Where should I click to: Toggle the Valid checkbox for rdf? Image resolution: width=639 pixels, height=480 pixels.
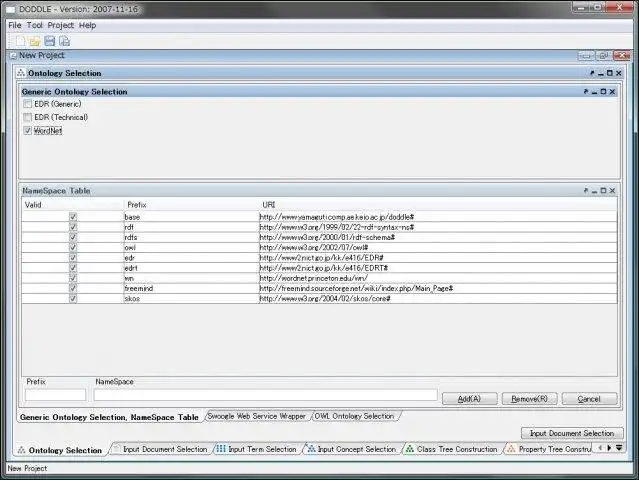pos(73,227)
